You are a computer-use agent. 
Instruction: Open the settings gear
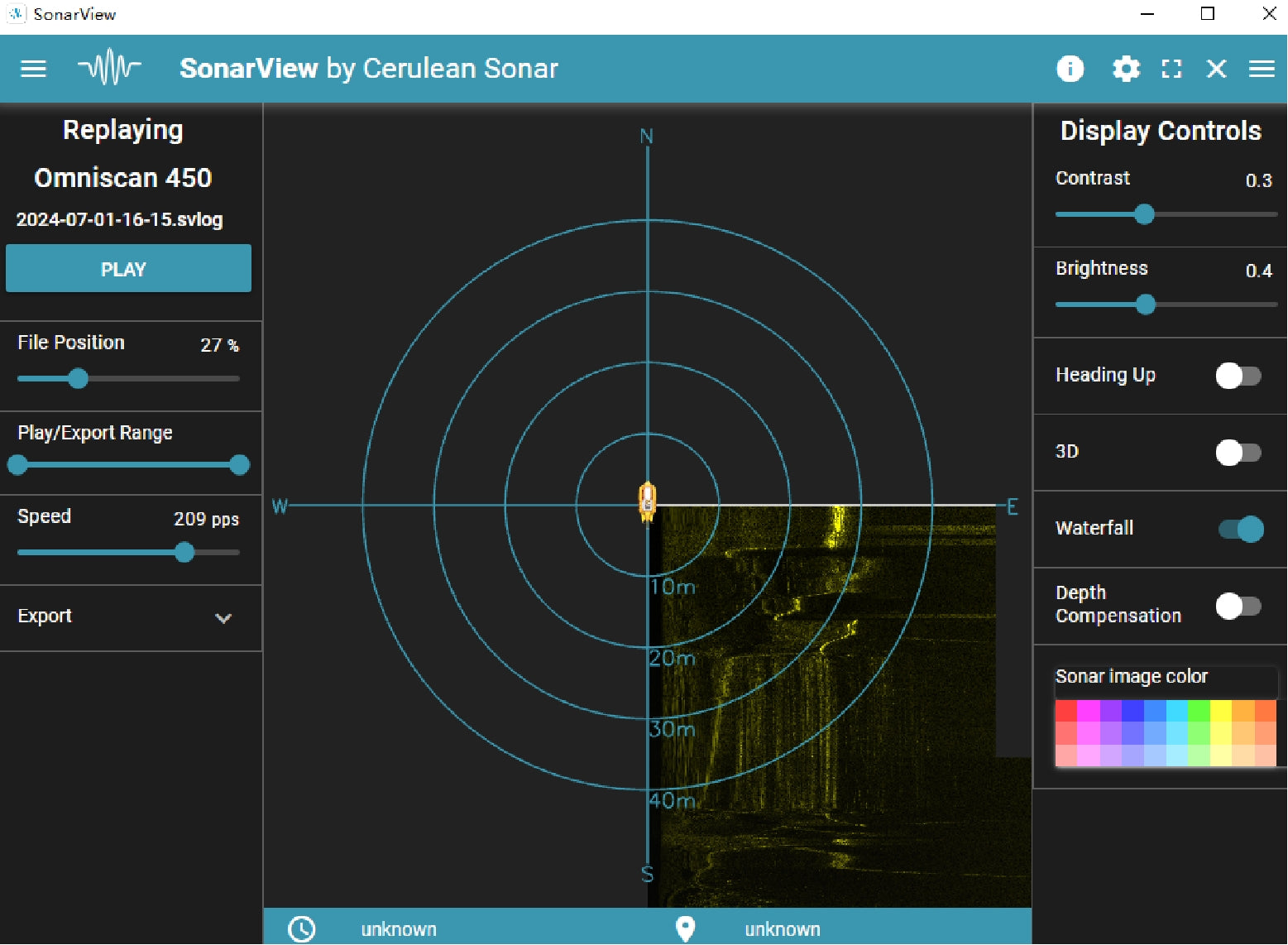1125,69
